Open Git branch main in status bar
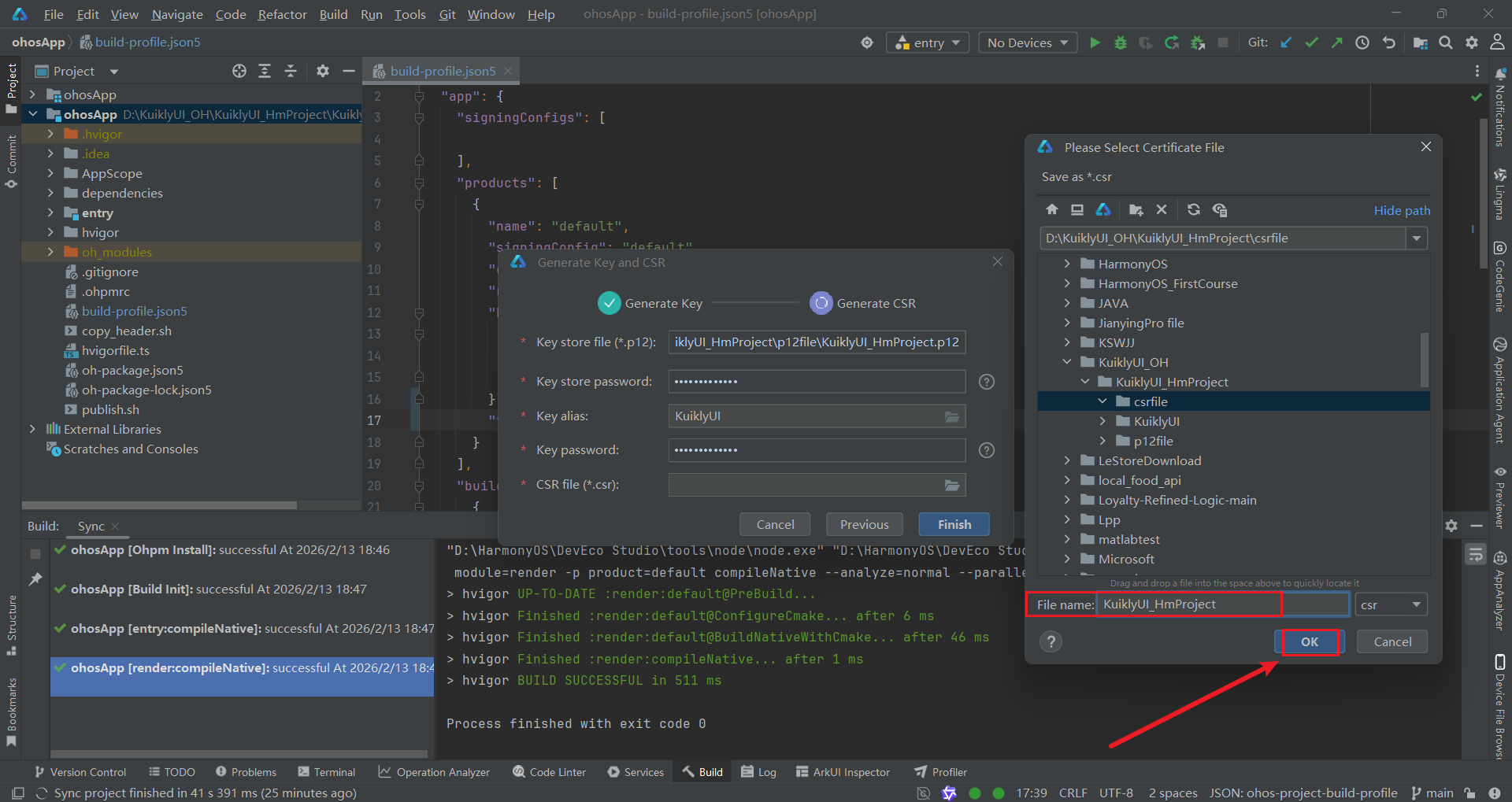The height and width of the screenshot is (802, 1512). tap(1432, 793)
